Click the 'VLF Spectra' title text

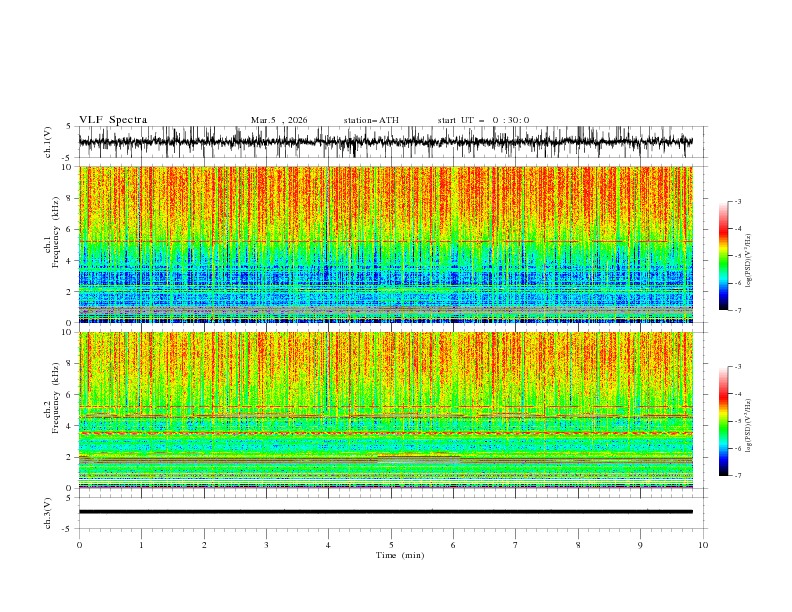pyautogui.click(x=113, y=120)
